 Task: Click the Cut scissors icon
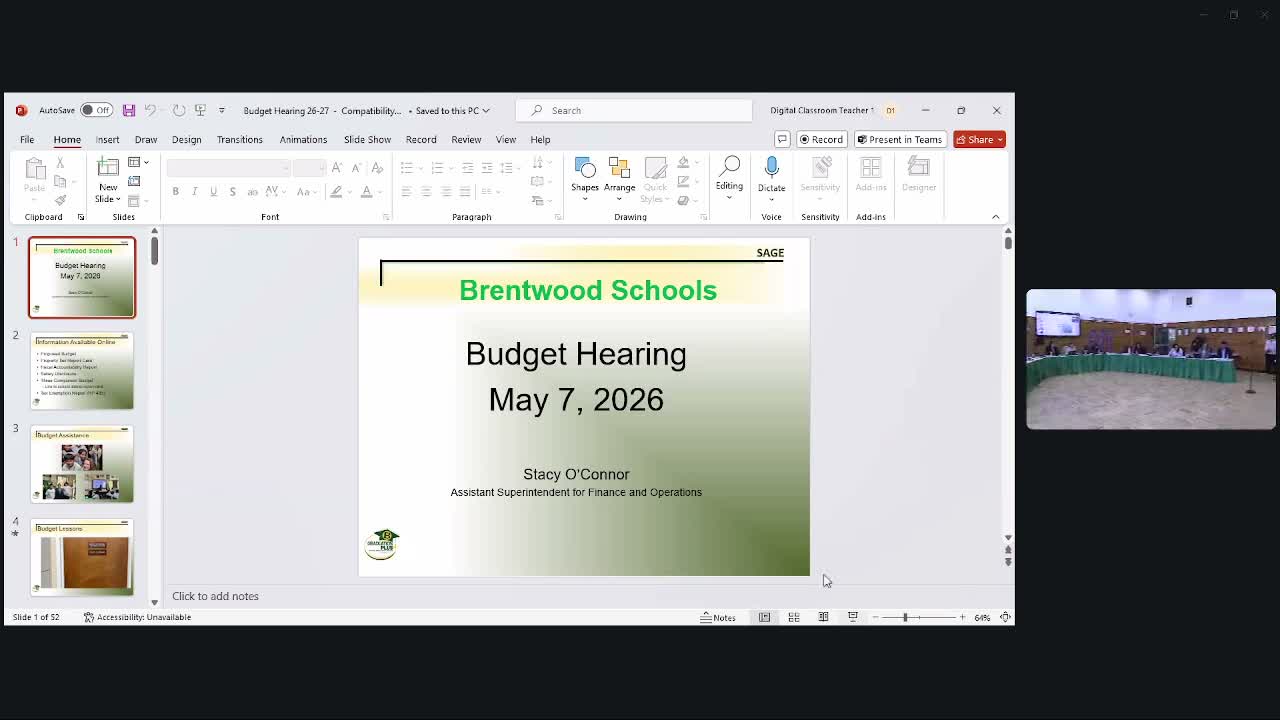pos(60,162)
